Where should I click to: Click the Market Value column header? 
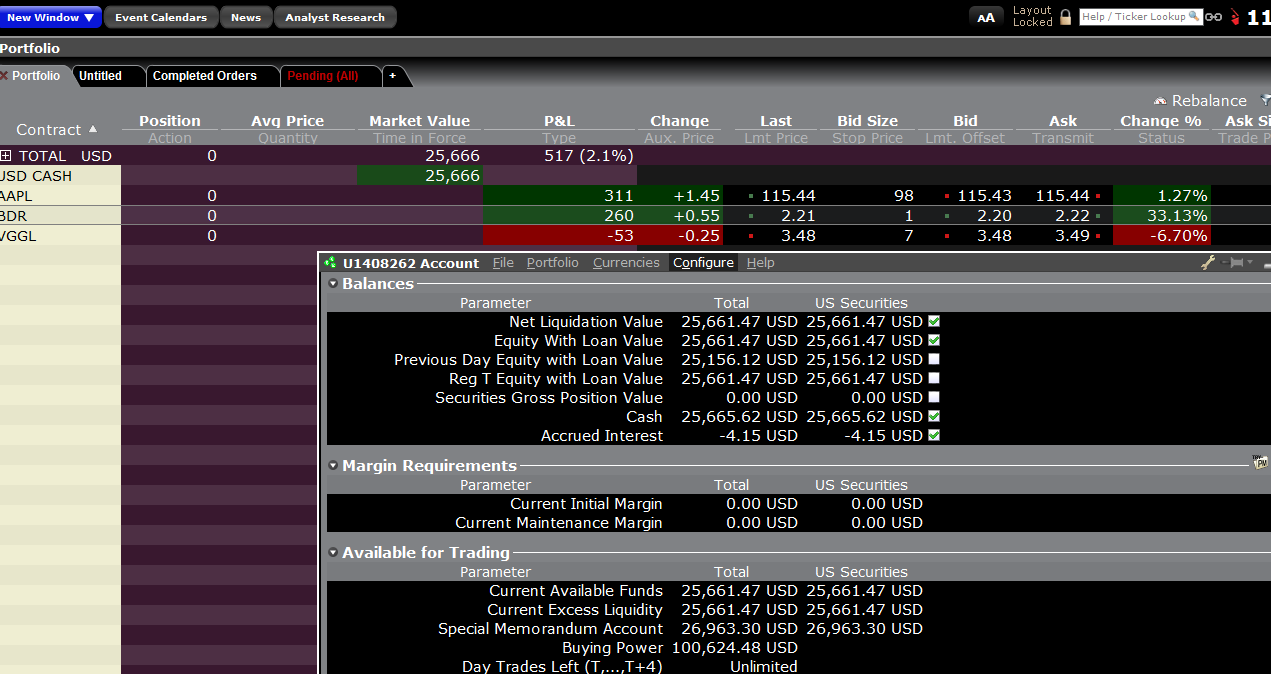pyautogui.click(x=419, y=121)
